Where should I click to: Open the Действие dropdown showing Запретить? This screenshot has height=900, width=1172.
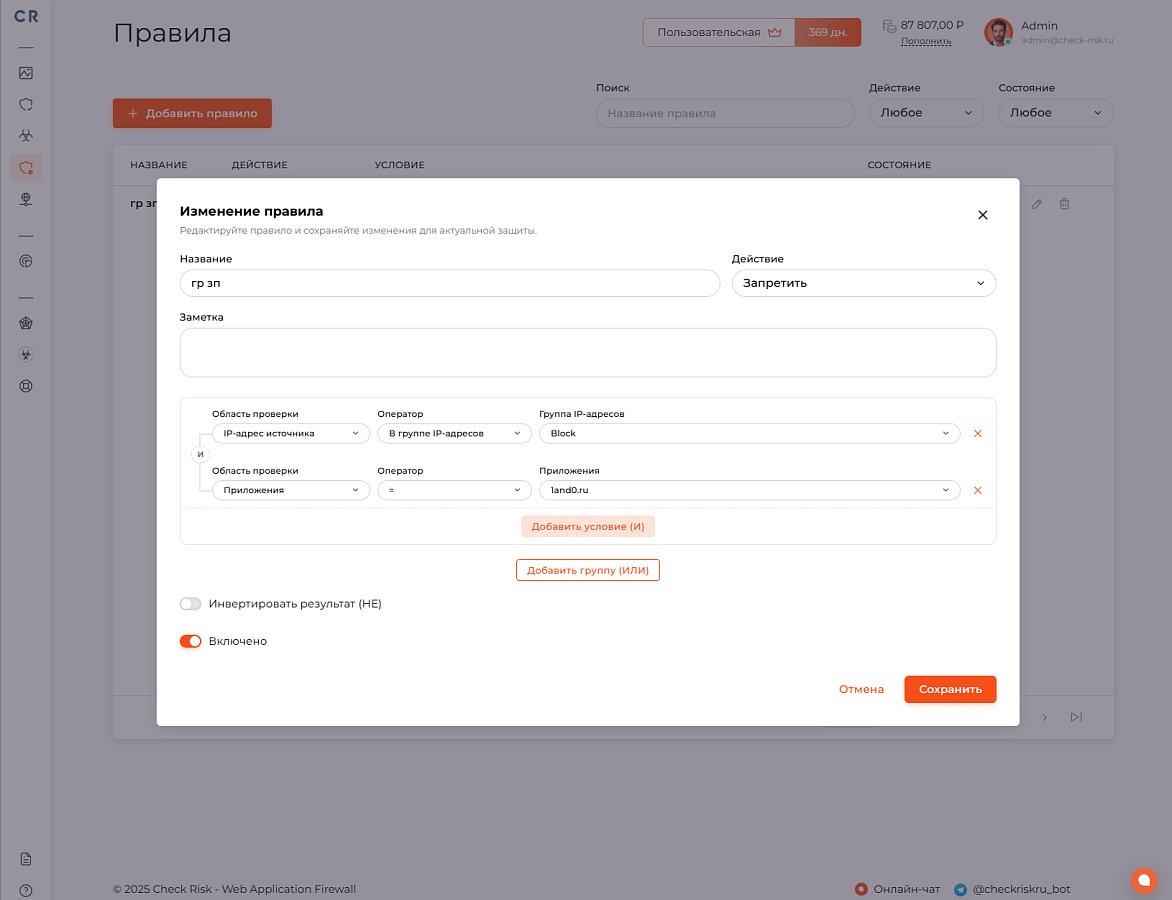(864, 283)
